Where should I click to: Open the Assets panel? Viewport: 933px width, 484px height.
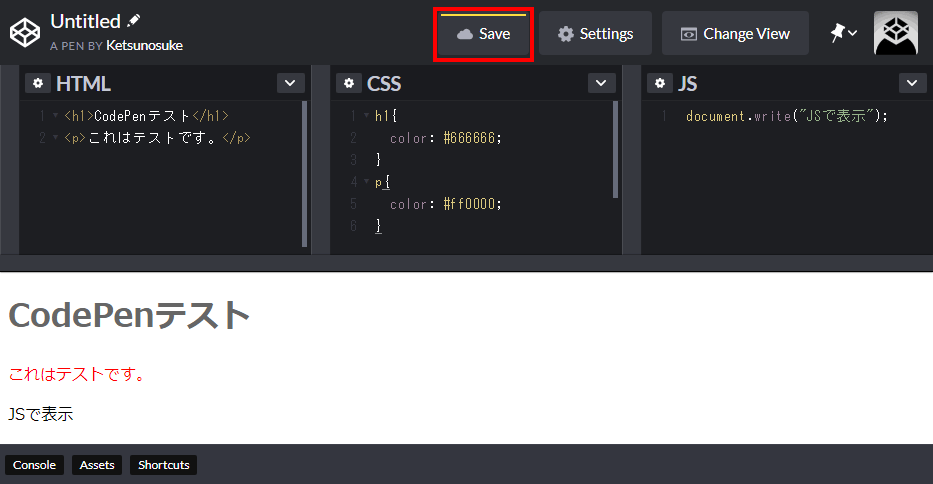[97, 465]
